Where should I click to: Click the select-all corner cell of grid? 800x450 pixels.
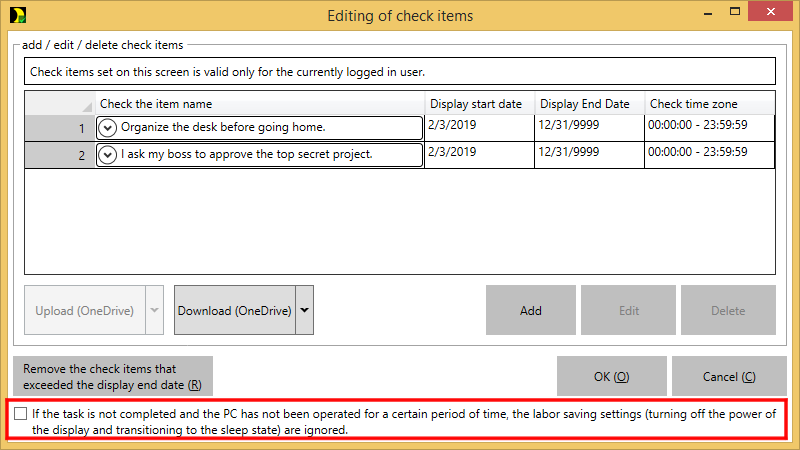pos(60,104)
